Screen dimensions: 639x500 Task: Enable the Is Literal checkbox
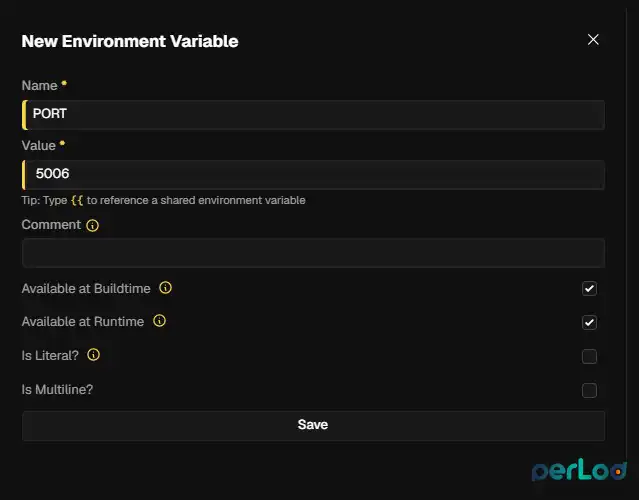589,356
